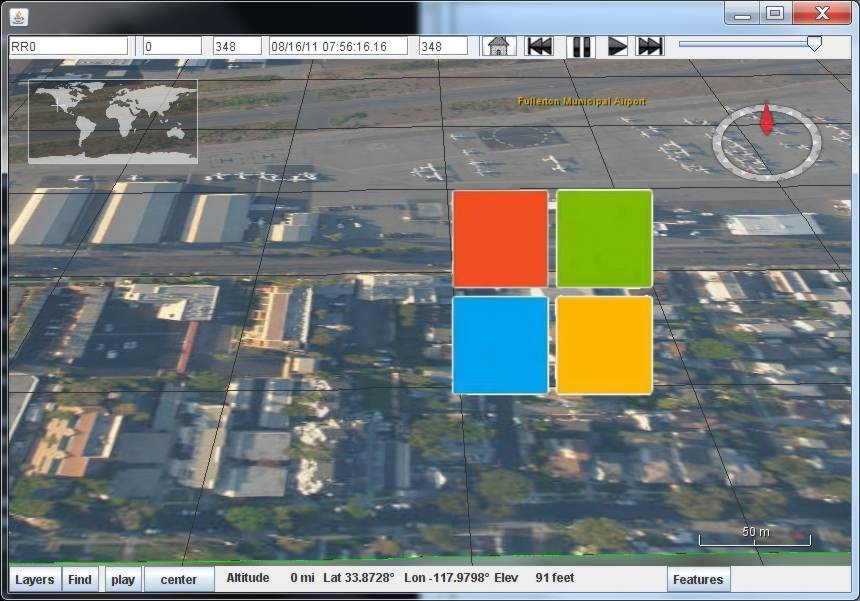Screen dimensions: 860x601
Task: Skip forward to the end of playback
Action: click(649, 46)
